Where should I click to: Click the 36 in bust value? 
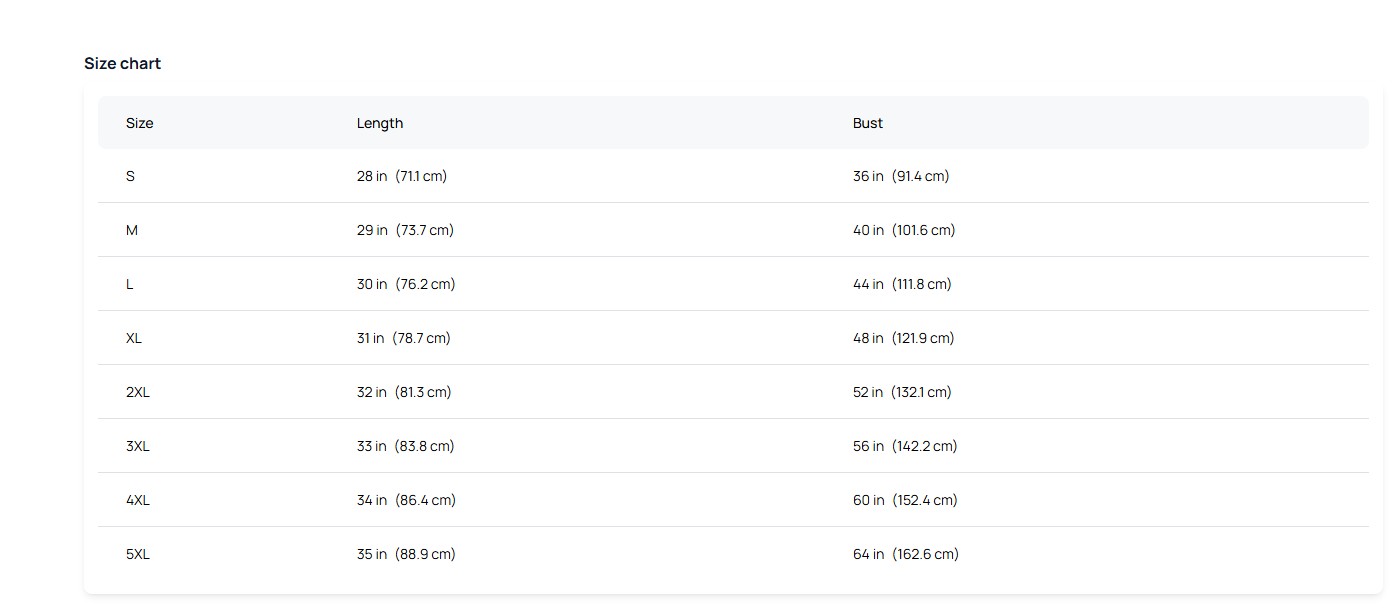tap(868, 176)
